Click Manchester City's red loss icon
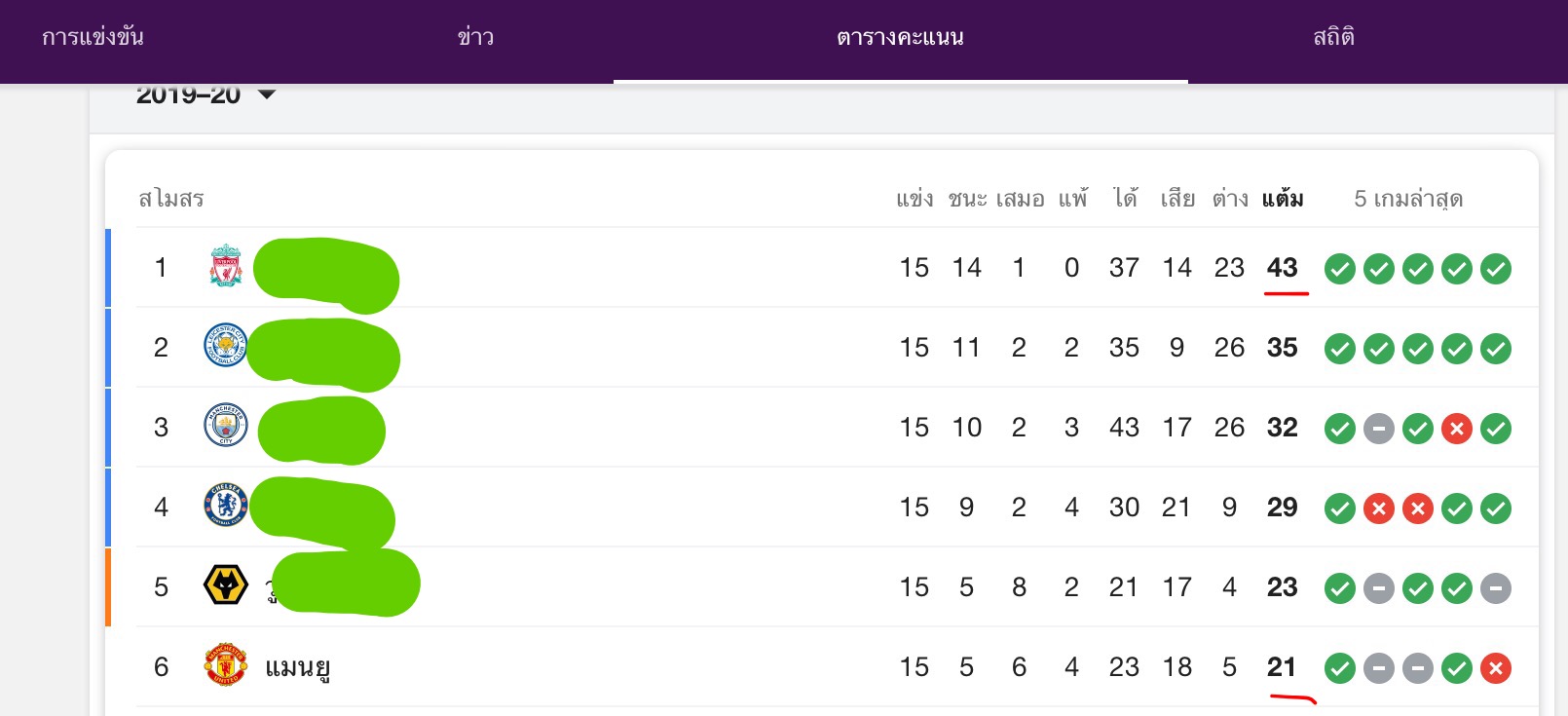Screen dimensions: 1568x716 1456,428
